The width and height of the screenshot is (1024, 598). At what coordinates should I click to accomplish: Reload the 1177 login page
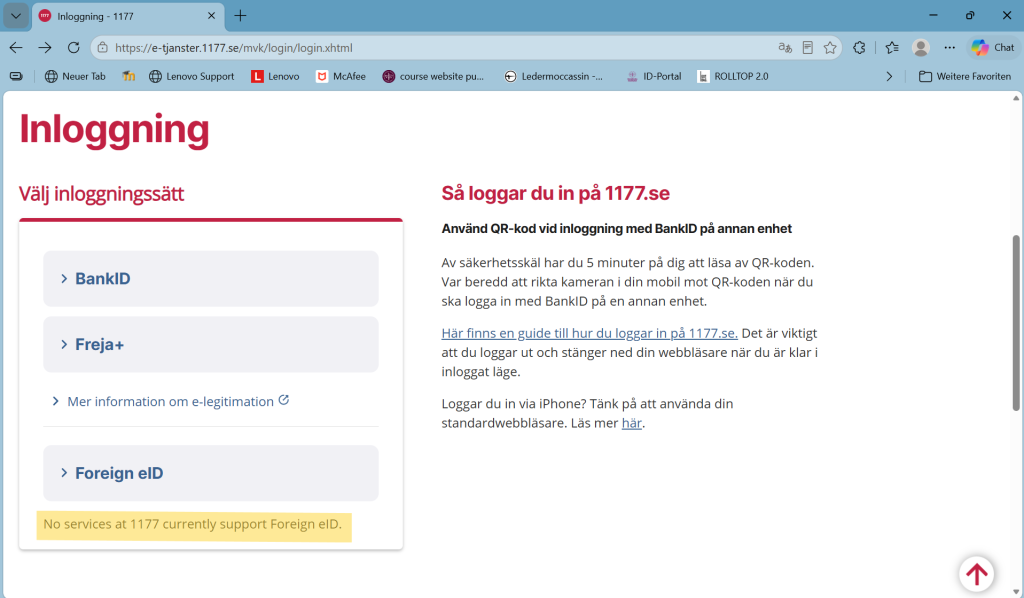click(74, 48)
